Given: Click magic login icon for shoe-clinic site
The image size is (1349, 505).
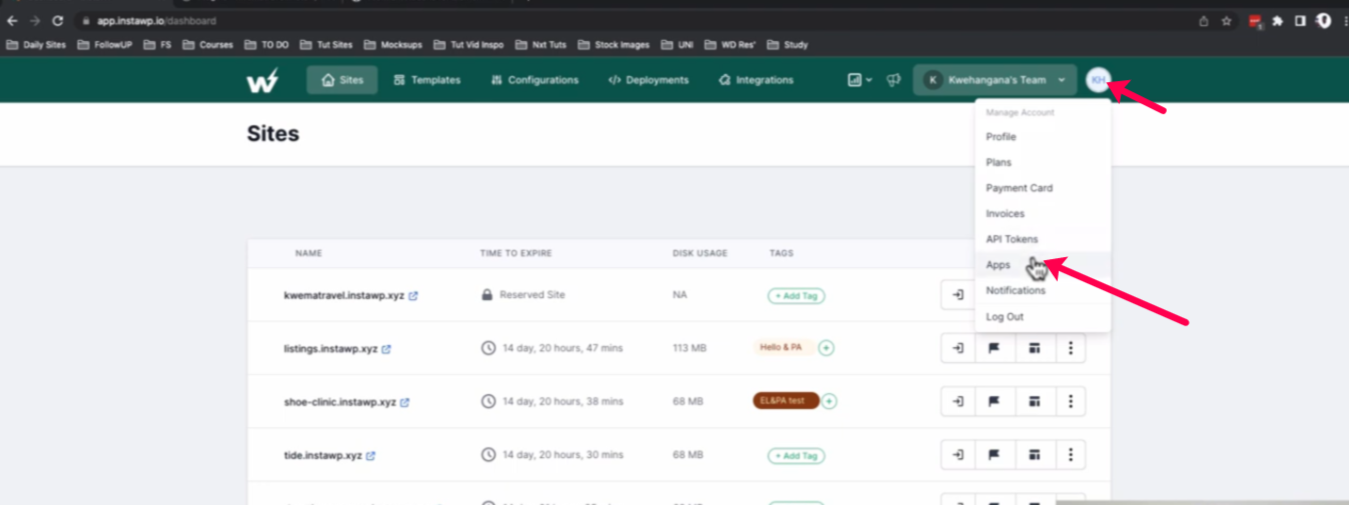Looking at the screenshot, I should [958, 401].
